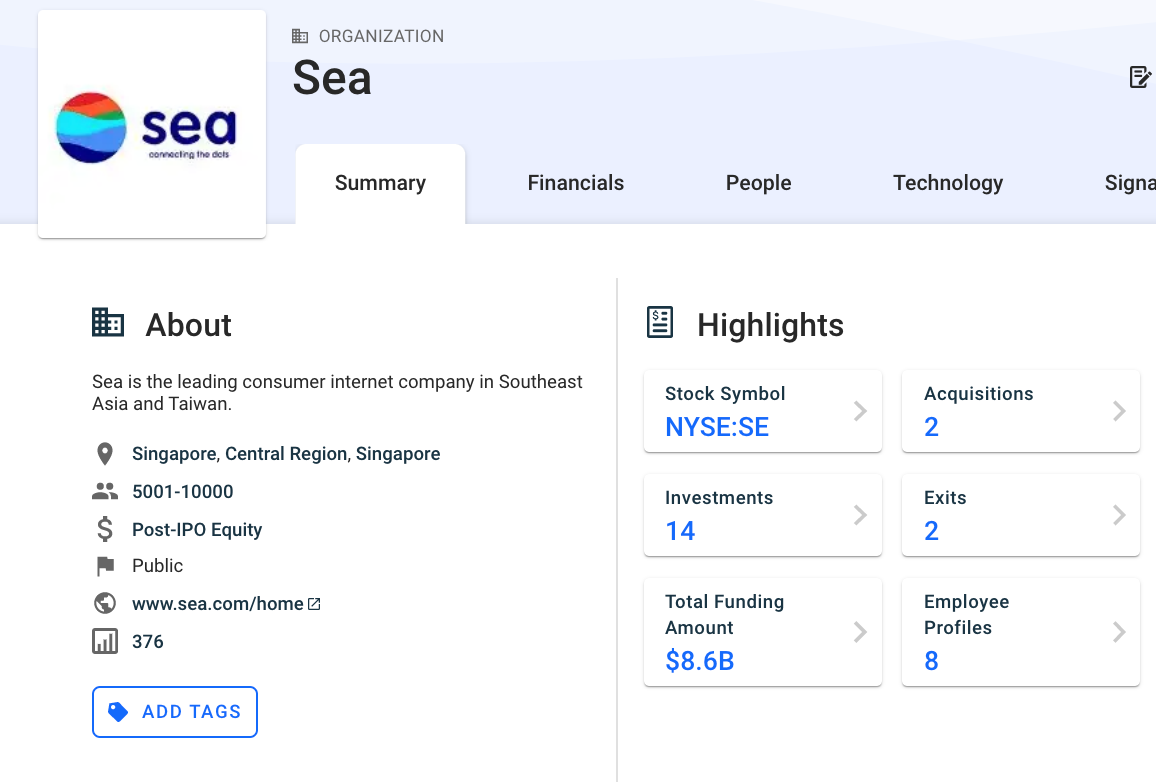Image resolution: width=1156 pixels, height=782 pixels.
Task: Open Singapore, Central Region, Singapore location link
Action: click(x=286, y=454)
